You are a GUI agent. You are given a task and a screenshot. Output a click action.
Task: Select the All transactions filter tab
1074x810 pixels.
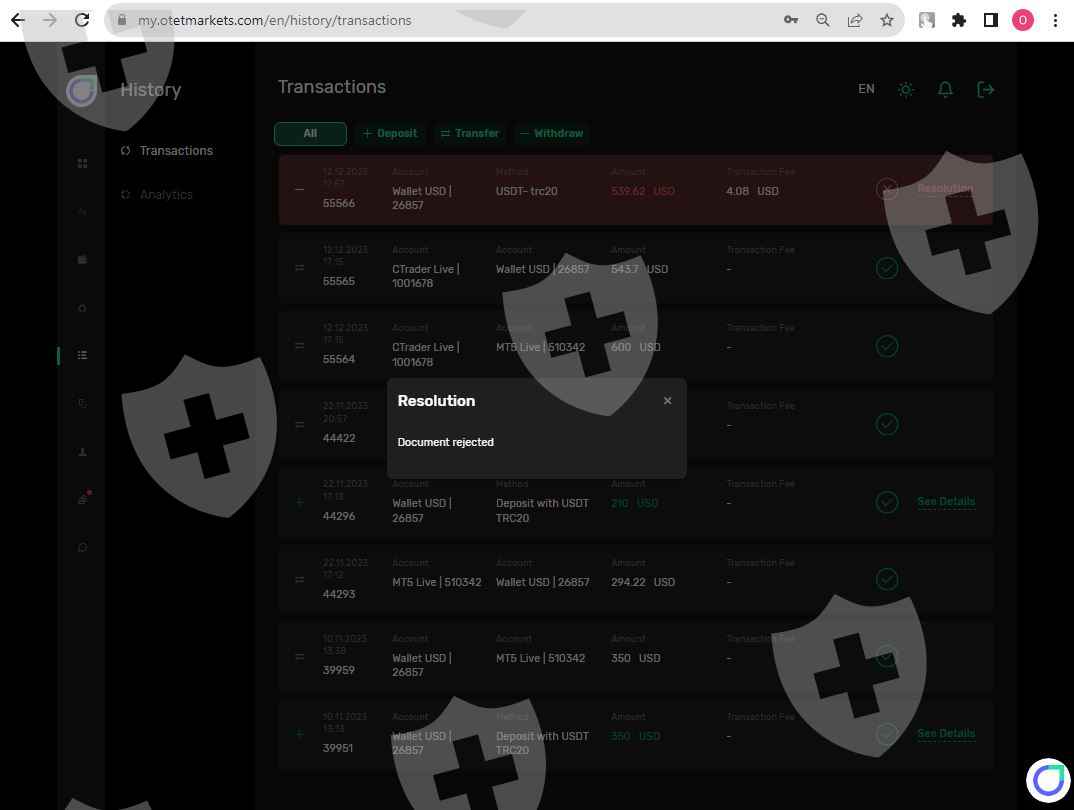pos(310,133)
